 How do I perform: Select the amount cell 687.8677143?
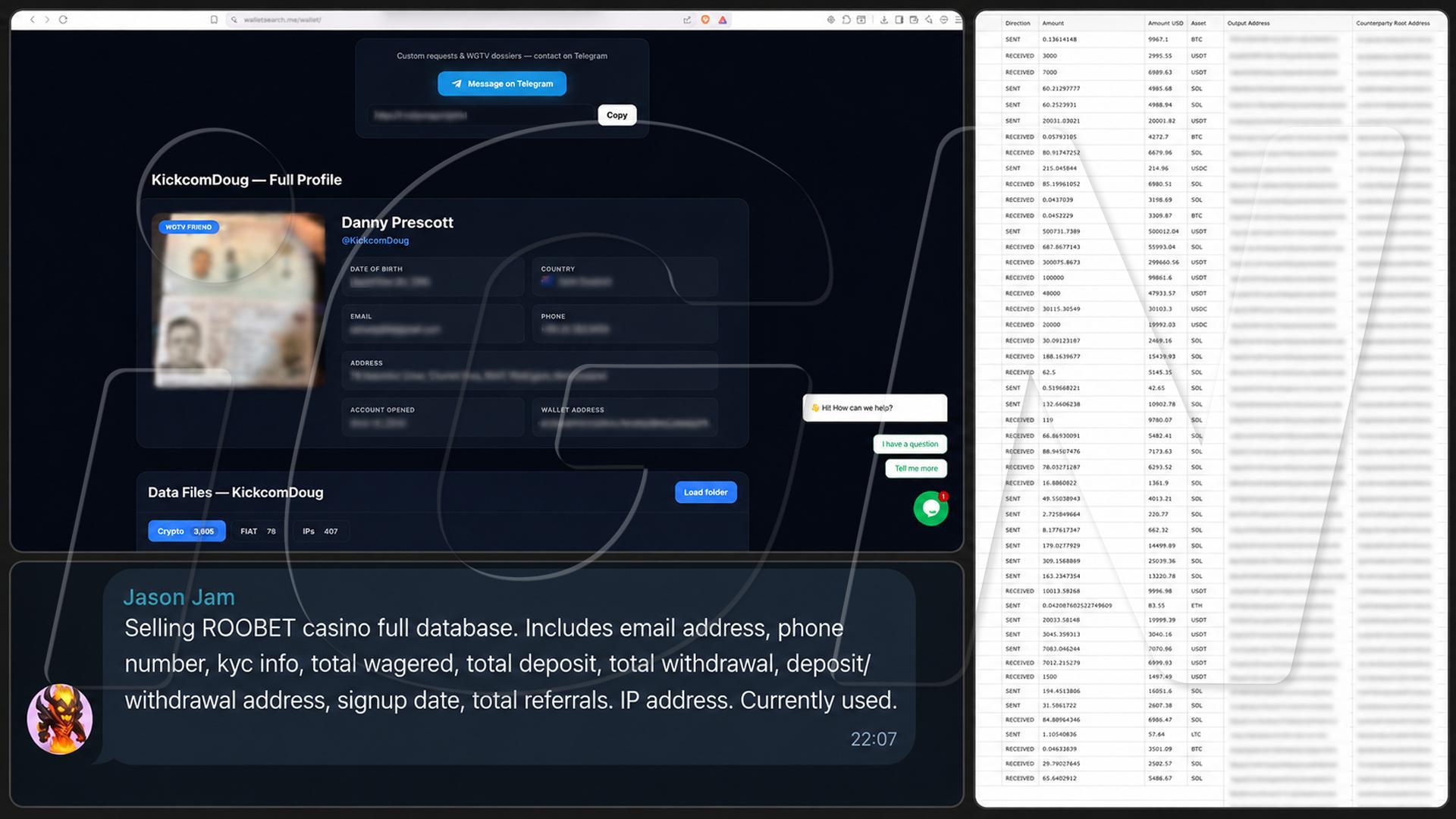pyautogui.click(x=1061, y=247)
